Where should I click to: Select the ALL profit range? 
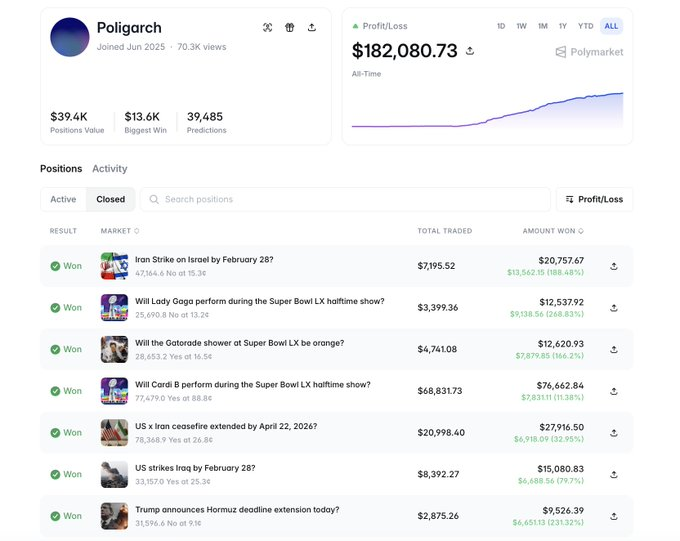(x=611, y=26)
